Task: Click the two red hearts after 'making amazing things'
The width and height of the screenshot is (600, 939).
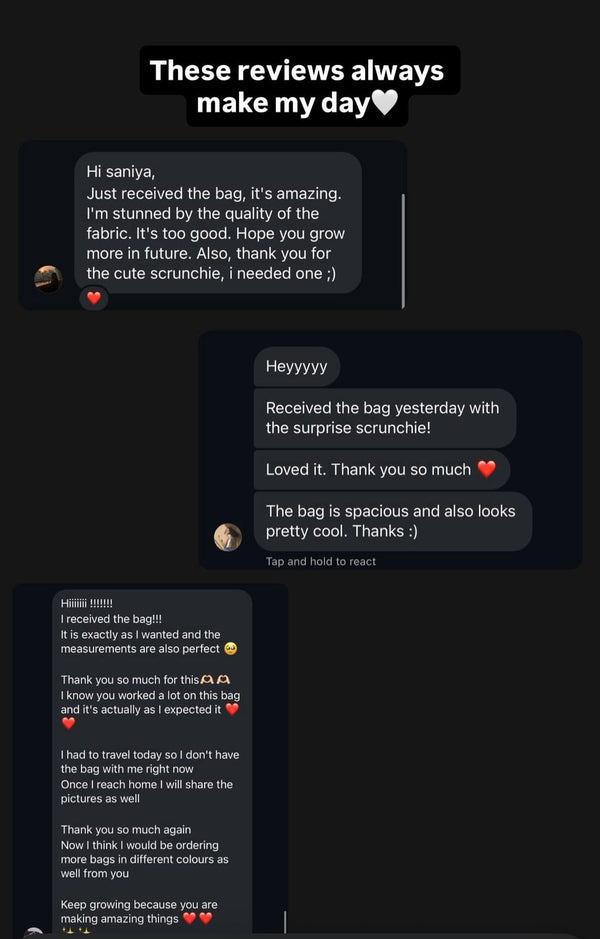Action: (x=197, y=919)
